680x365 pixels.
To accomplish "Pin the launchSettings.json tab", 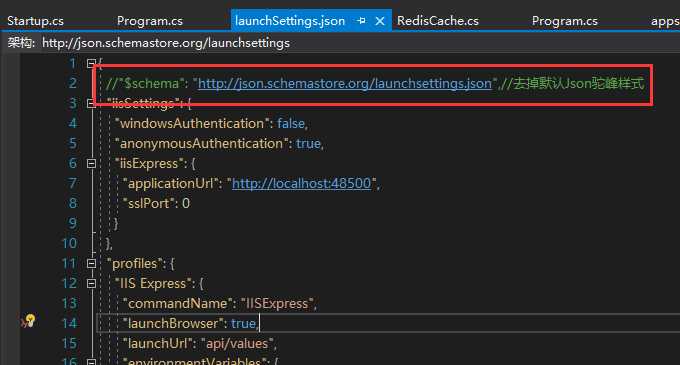I will (x=361, y=21).
